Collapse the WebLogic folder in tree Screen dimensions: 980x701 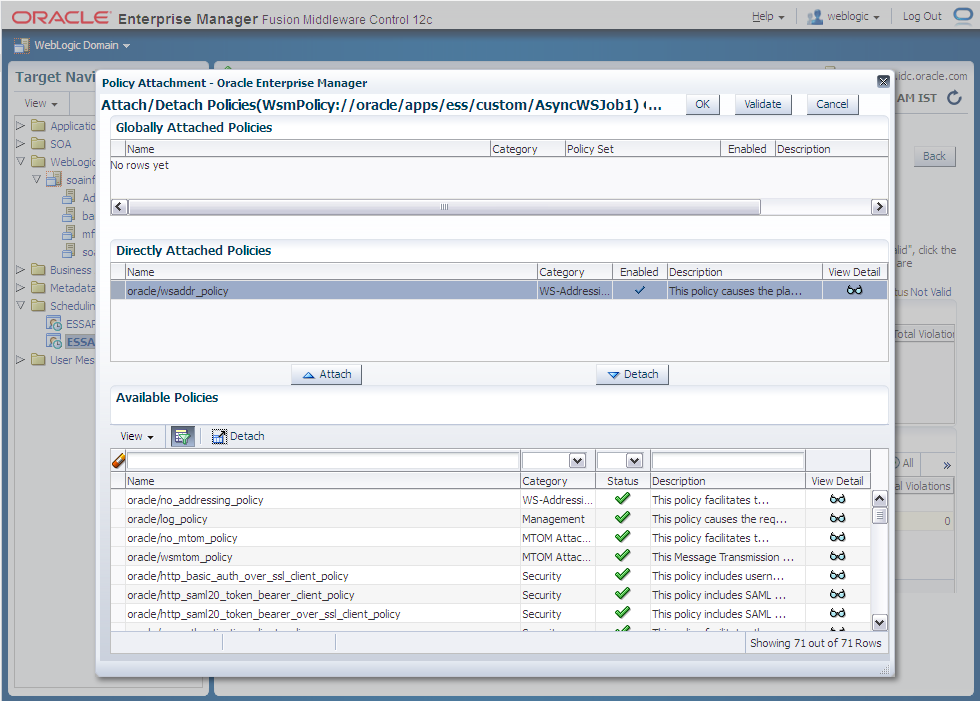point(21,161)
